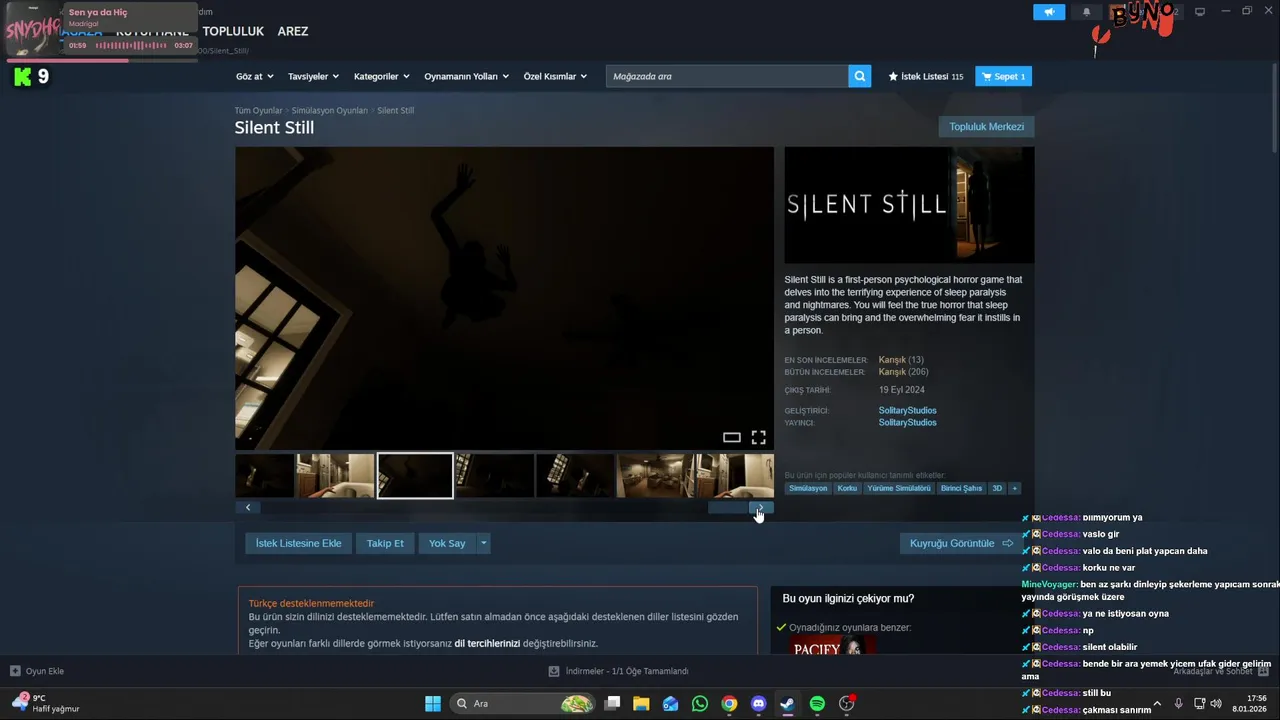Open Spotify from the taskbar
This screenshot has height=720, width=1280.
tap(817, 703)
